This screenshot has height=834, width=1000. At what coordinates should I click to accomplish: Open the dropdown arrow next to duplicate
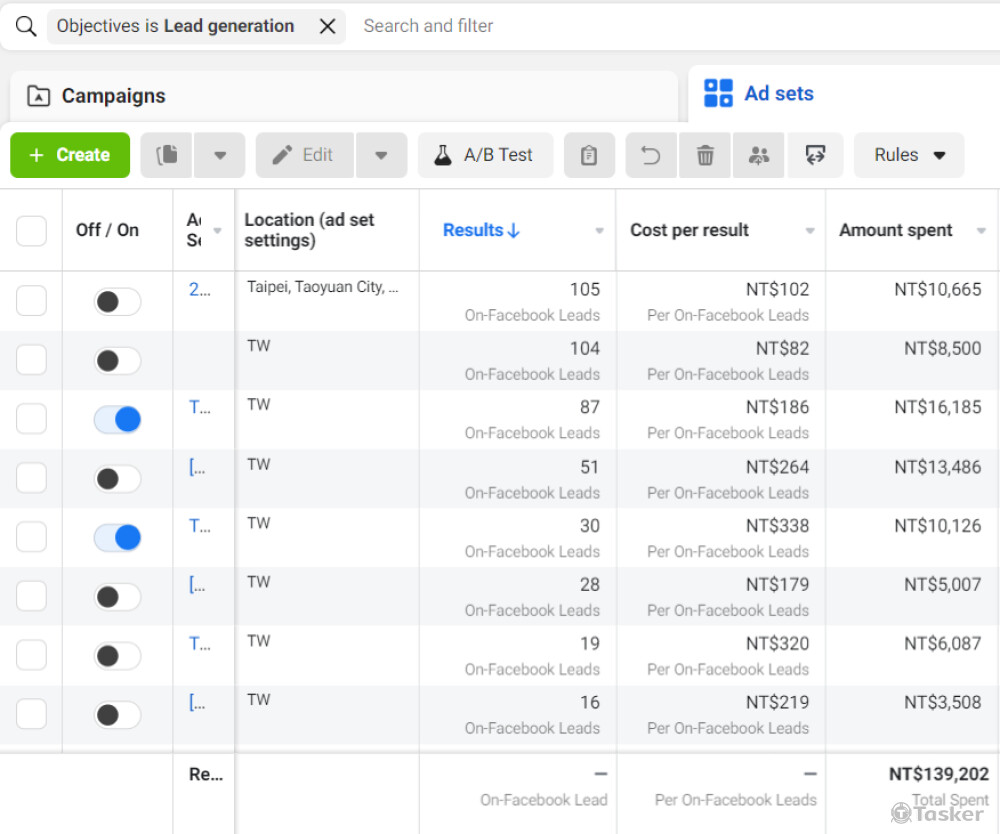pos(220,155)
